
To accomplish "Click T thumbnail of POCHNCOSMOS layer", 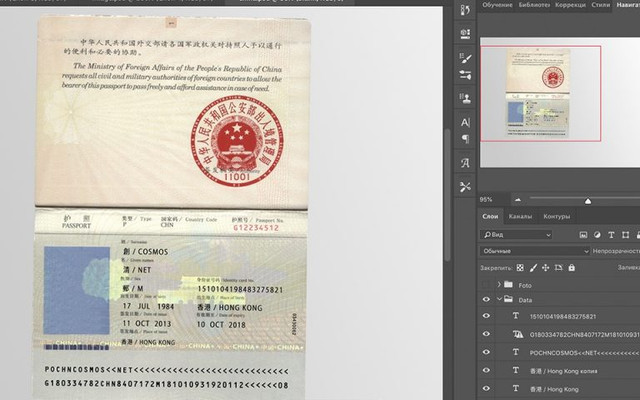I will [x=516, y=352].
